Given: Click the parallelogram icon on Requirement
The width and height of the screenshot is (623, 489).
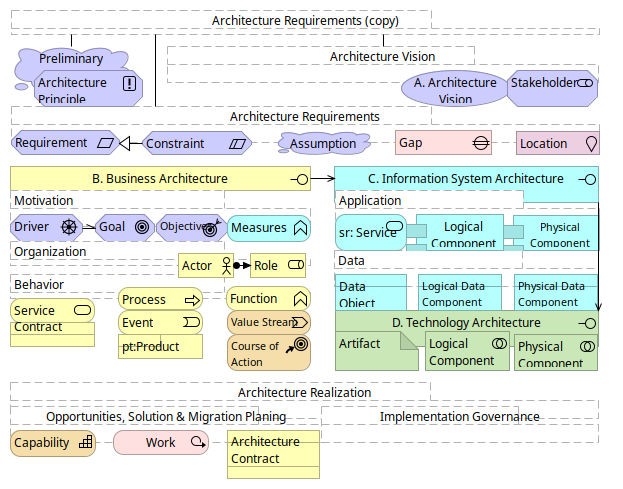Looking at the screenshot, I should [106, 143].
